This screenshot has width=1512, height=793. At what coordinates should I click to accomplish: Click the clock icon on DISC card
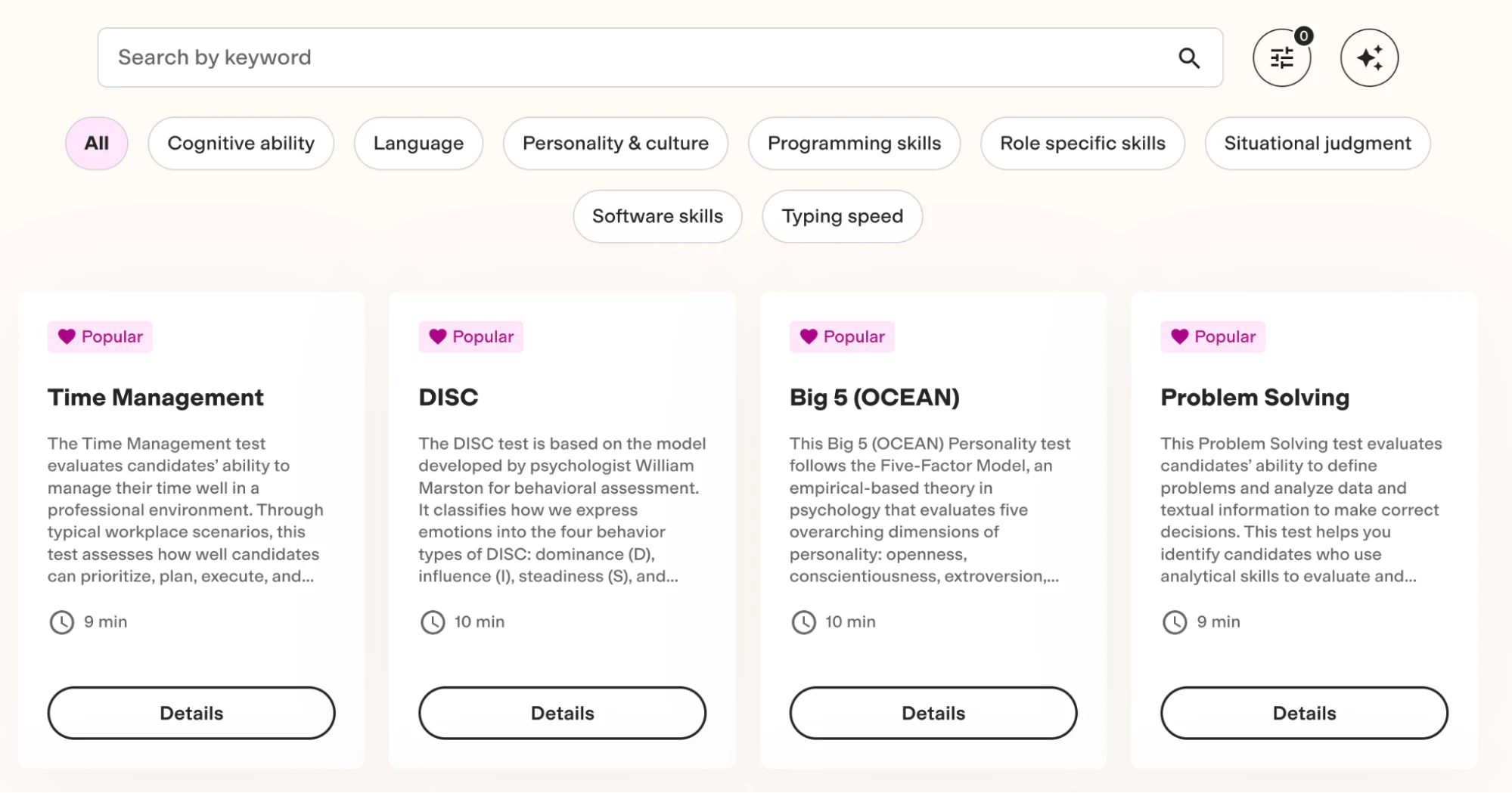(x=433, y=622)
